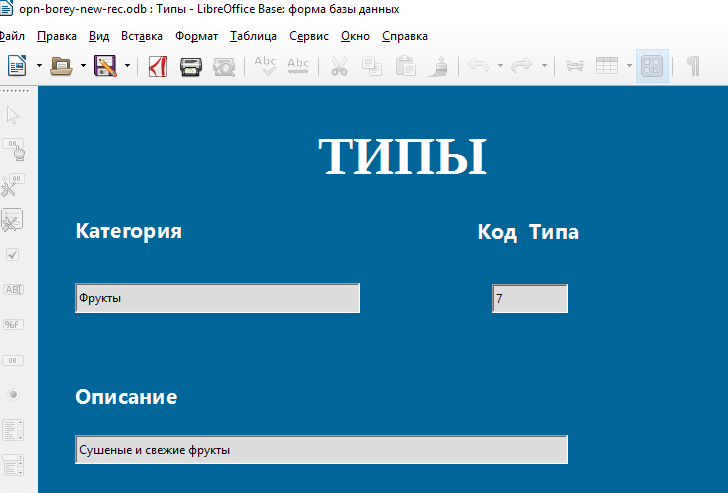Run the Spelling check icon
The height and width of the screenshot is (493, 728).
tap(266, 66)
